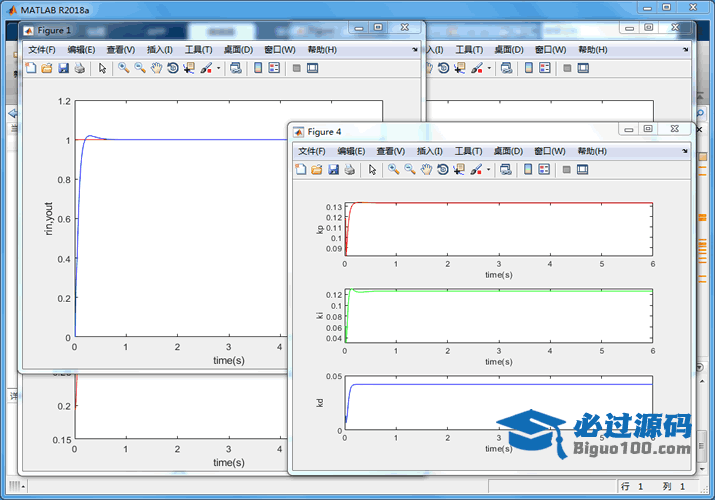Enable Data Cursor tool in Figure 4

[x=459, y=170]
